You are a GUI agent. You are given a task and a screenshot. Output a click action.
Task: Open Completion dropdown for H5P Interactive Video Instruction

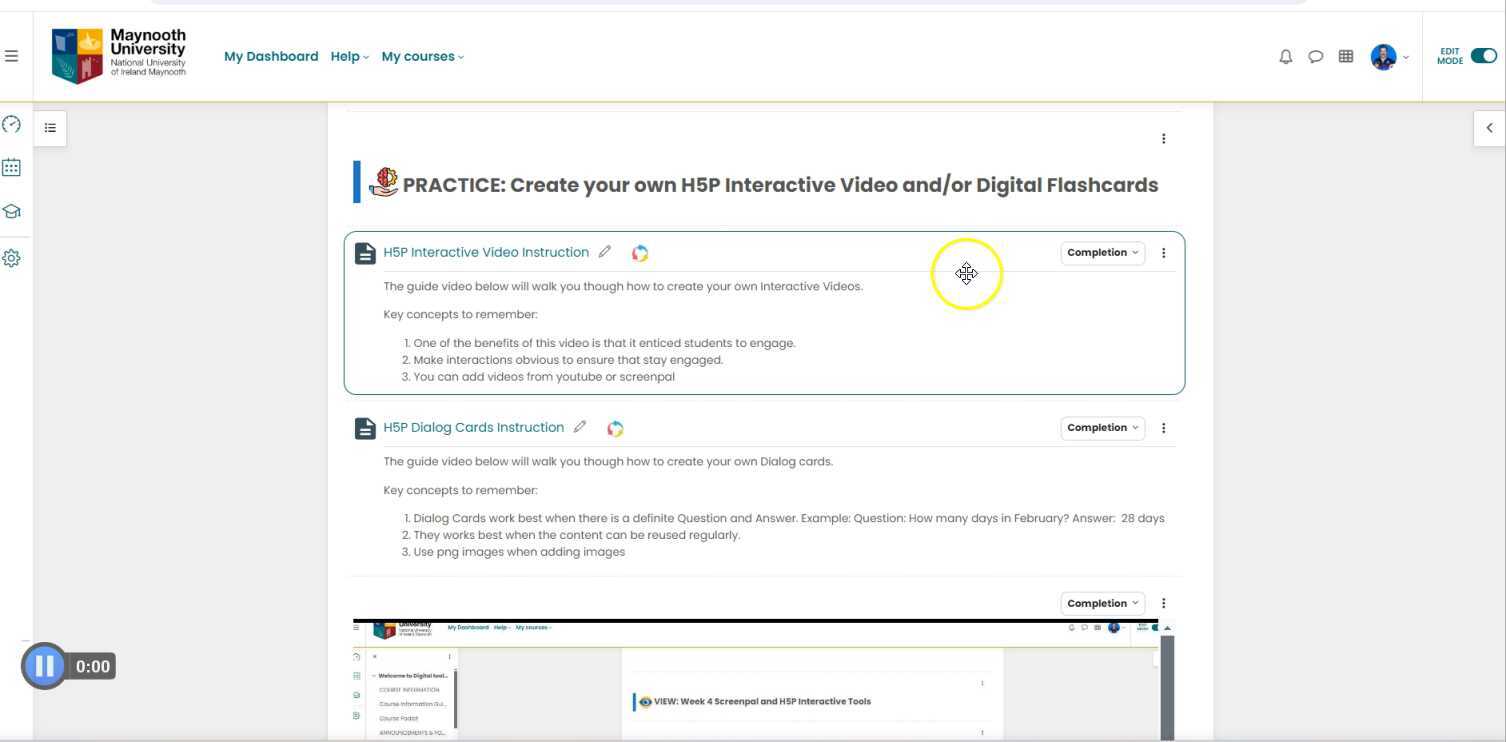1103,253
